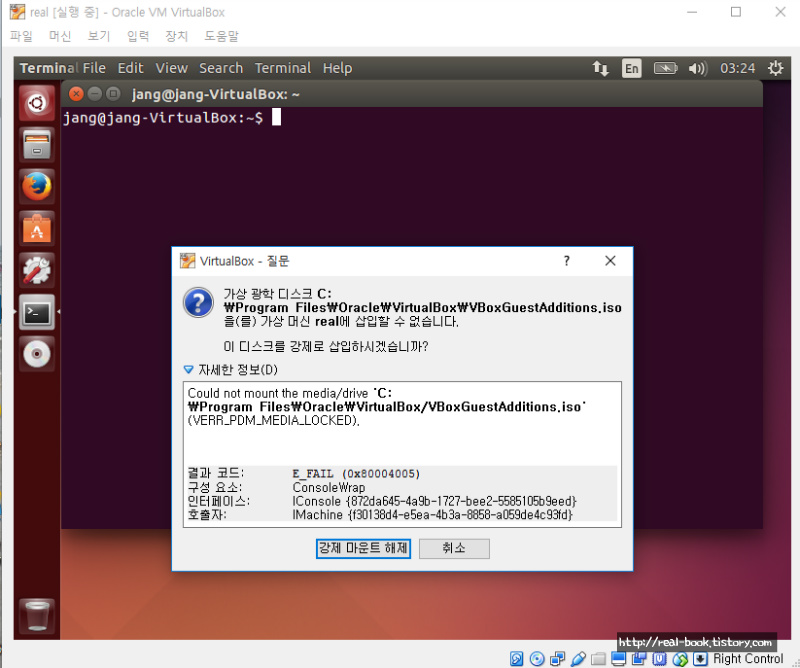
Task: Open the terminal Search menu
Action: [221, 68]
